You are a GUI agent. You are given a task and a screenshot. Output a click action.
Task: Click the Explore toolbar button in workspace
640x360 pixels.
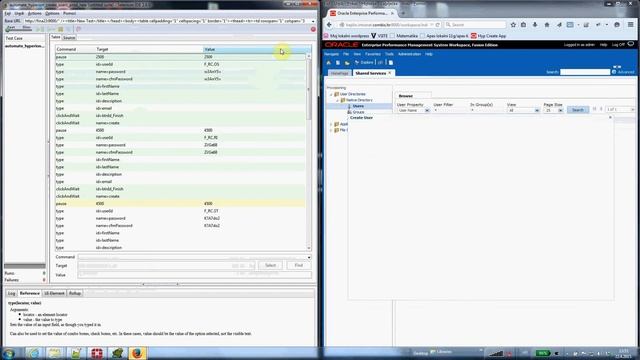(364, 62)
